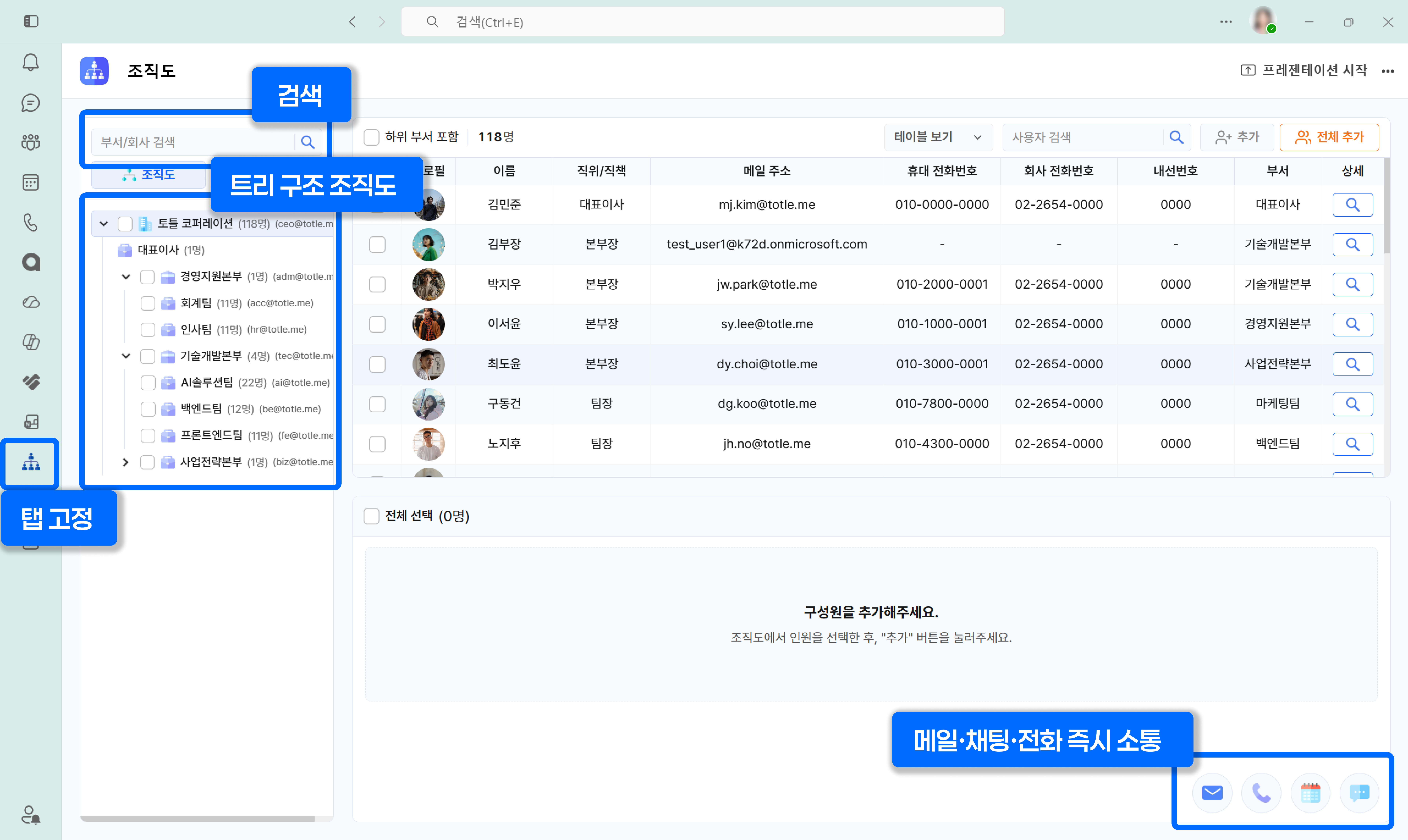Screen dimensions: 1408x840
Task: Click the 부서/회사 검색 magnifier icon
Action: coord(307,142)
